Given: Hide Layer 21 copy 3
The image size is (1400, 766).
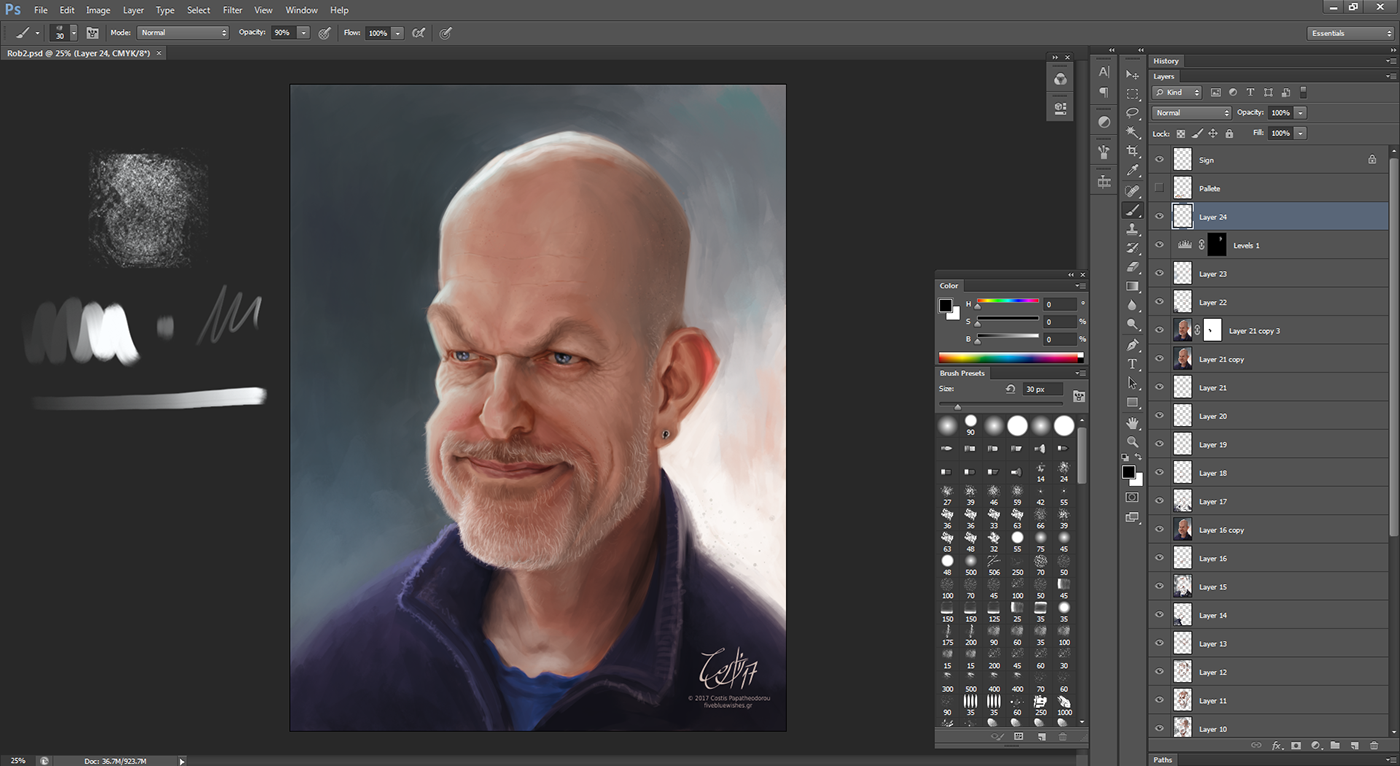Looking at the screenshot, I should pyautogui.click(x=1160, y=331).
